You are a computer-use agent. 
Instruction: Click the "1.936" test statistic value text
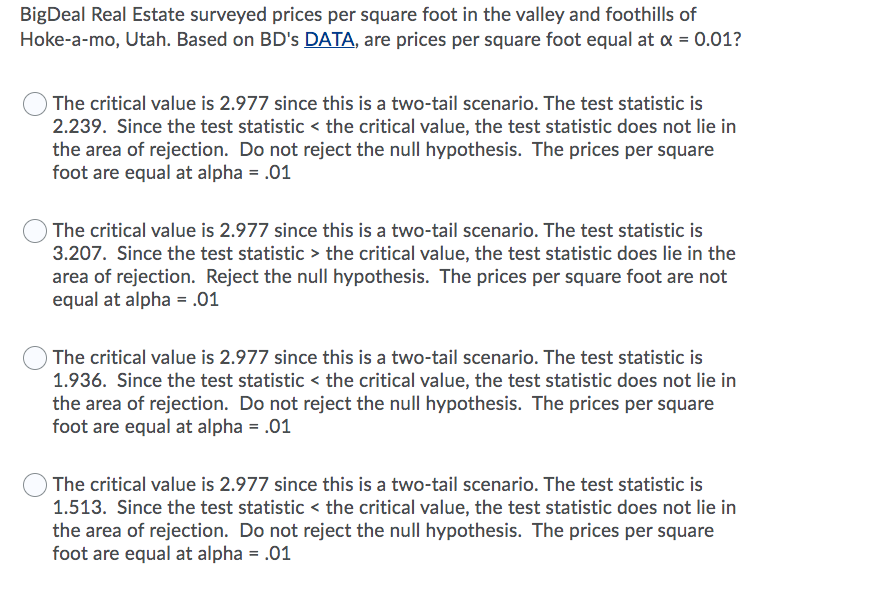click(x=79, y=380)
